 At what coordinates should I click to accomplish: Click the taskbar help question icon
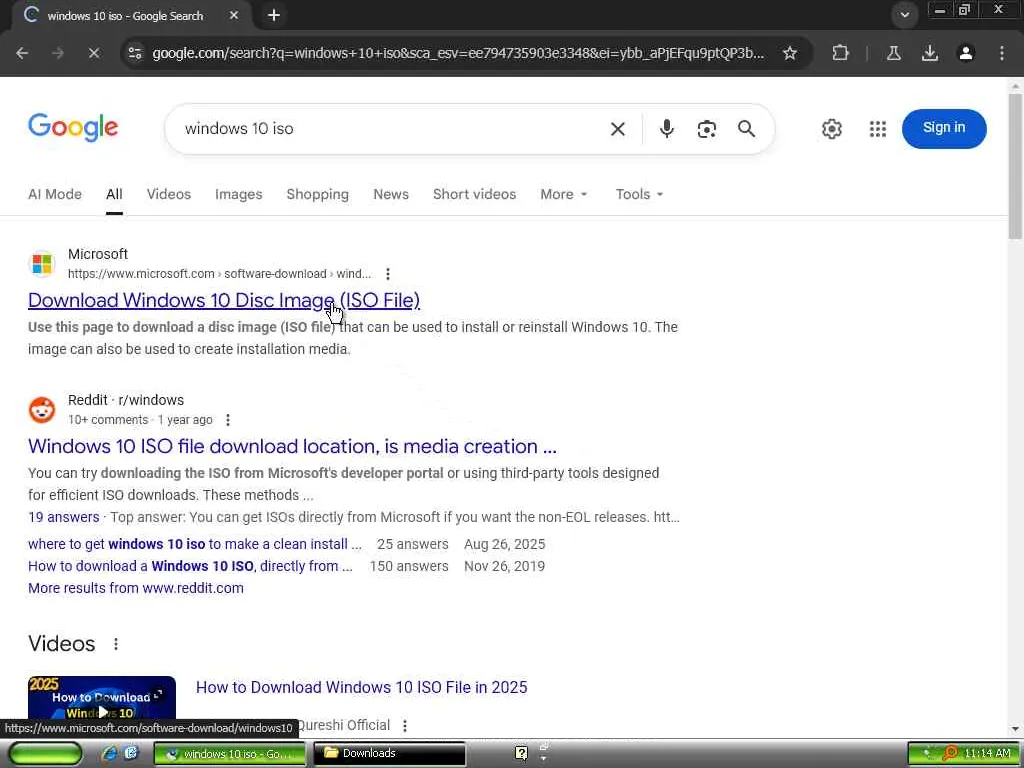(521, 754)
